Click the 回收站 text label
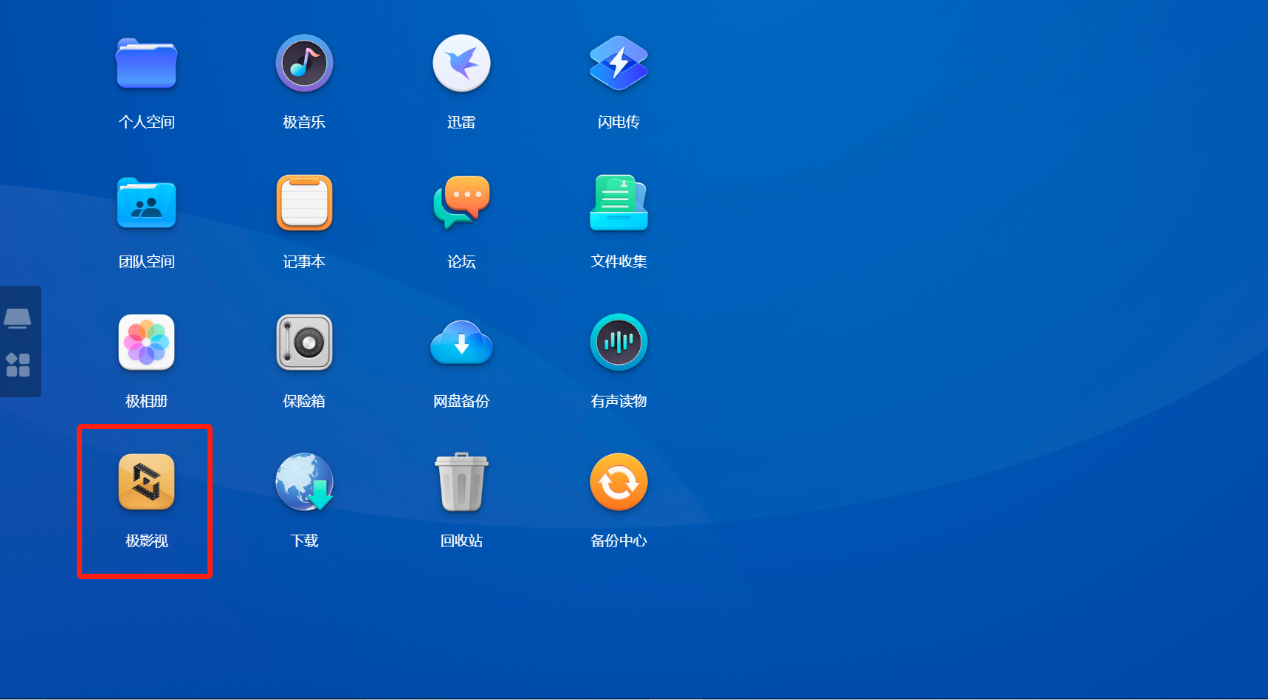The image size is (1268, 700). click(461, 541)
